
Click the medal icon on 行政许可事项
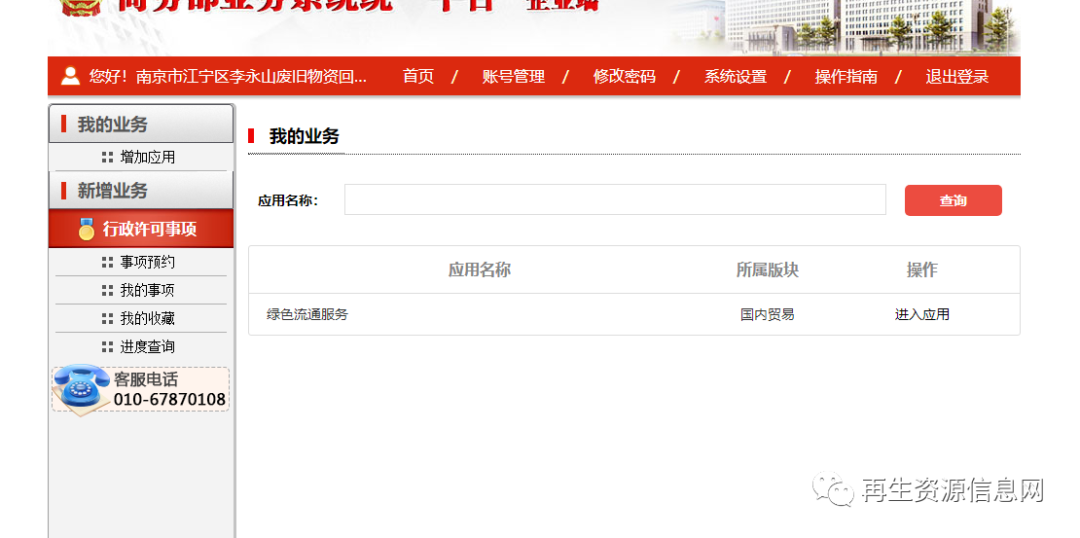click(87, 229)
